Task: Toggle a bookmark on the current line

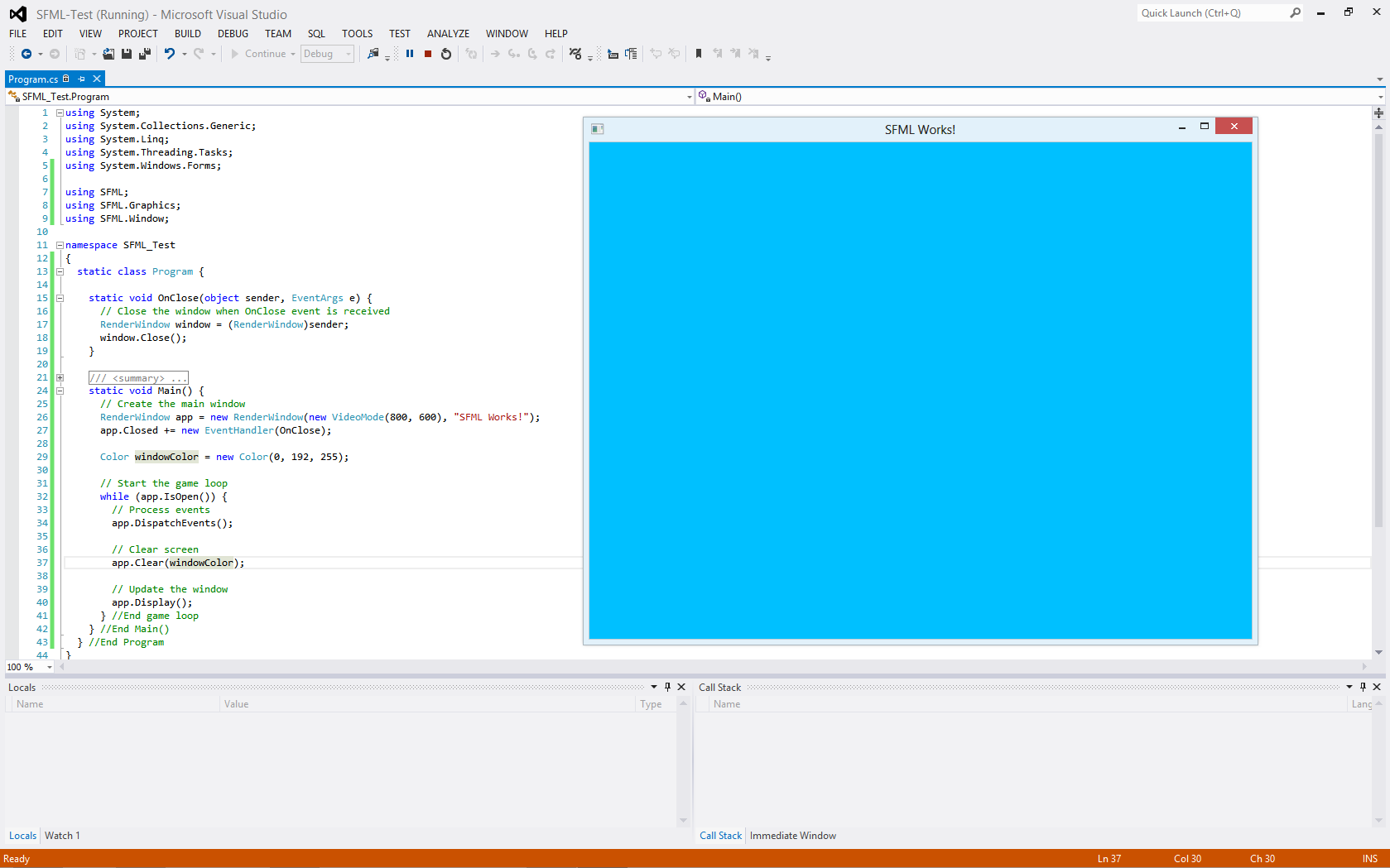Action: click(699, 54)
